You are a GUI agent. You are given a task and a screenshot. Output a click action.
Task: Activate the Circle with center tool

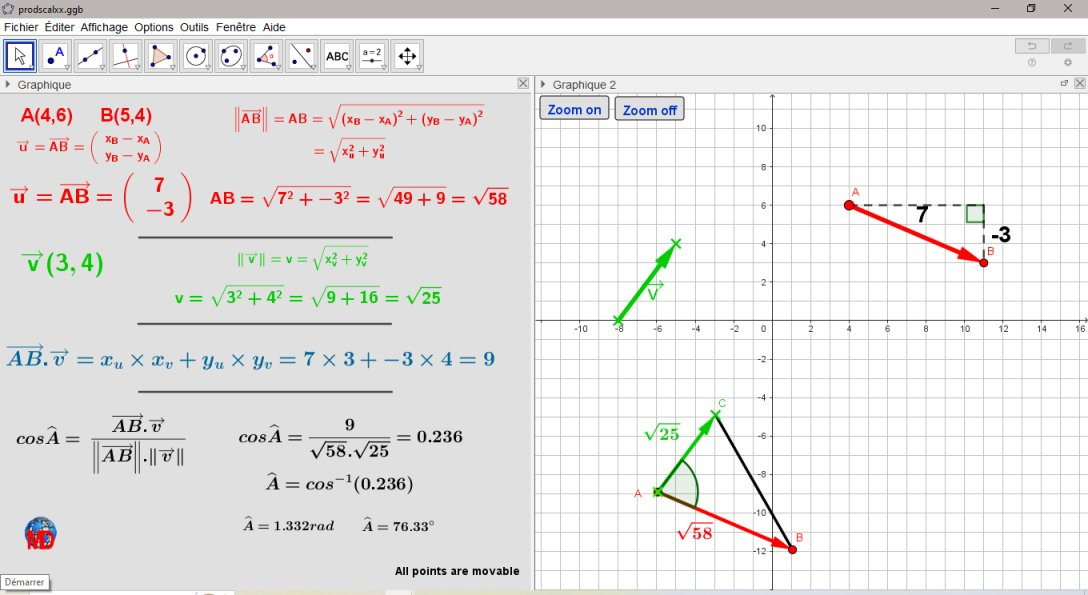coord(196,56)
